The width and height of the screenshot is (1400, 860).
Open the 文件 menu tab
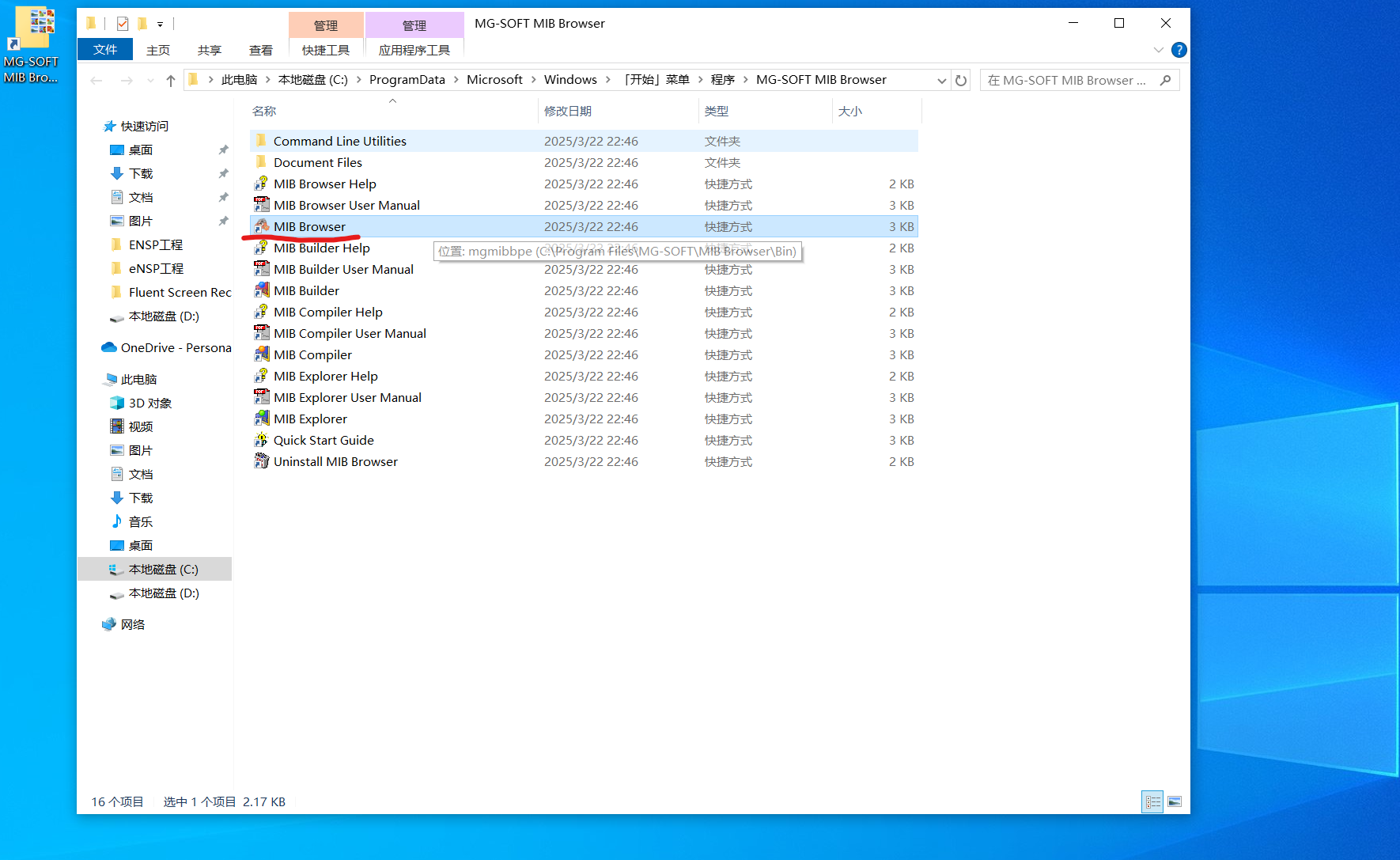(105, 50)
